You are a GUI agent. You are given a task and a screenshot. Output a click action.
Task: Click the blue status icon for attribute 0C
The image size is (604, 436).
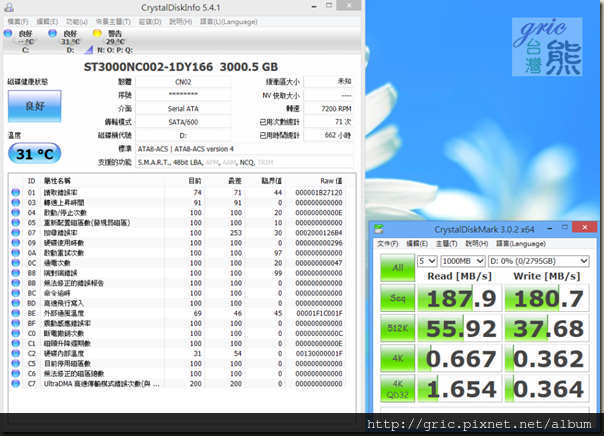pyautogui.click(x=15, y=263)
